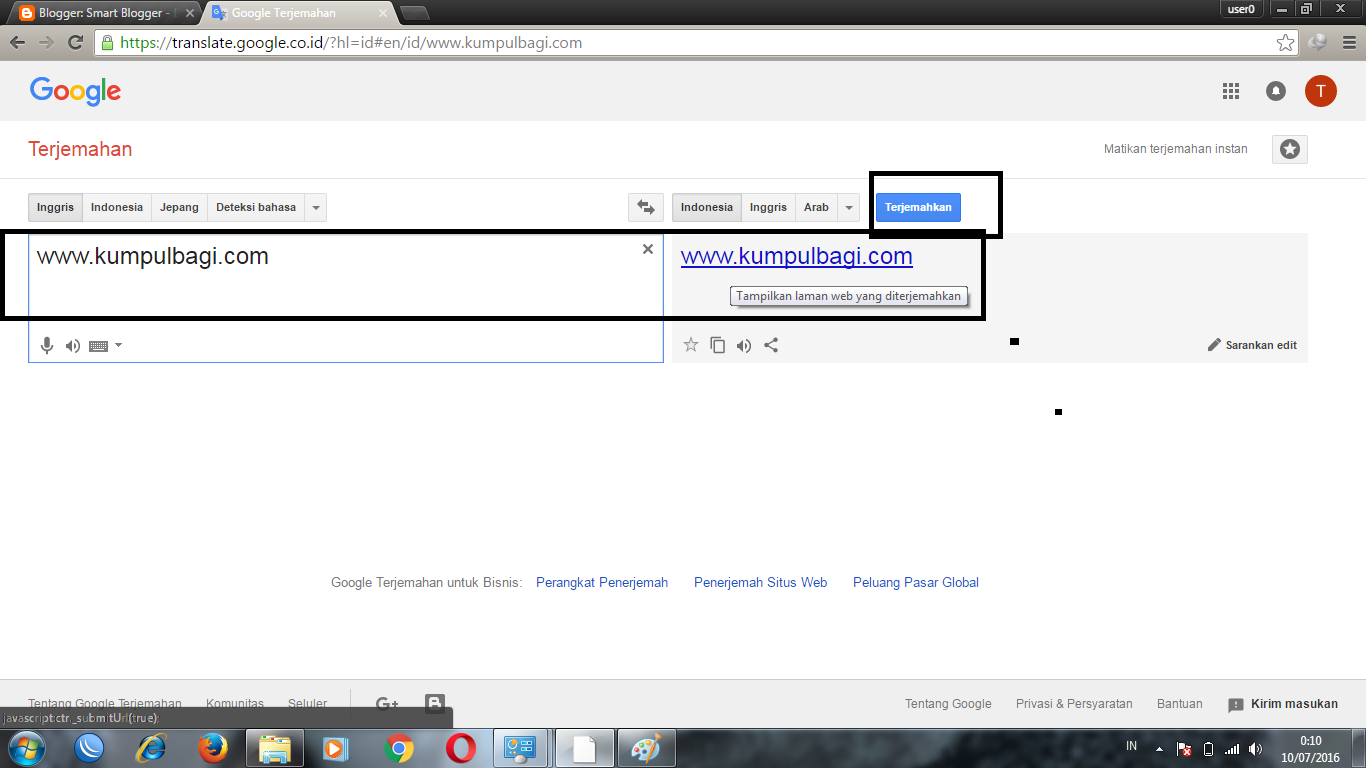The image size is (1366, 768).
Task: Click the browser back arrow
Action: click(x=18, y=43)
